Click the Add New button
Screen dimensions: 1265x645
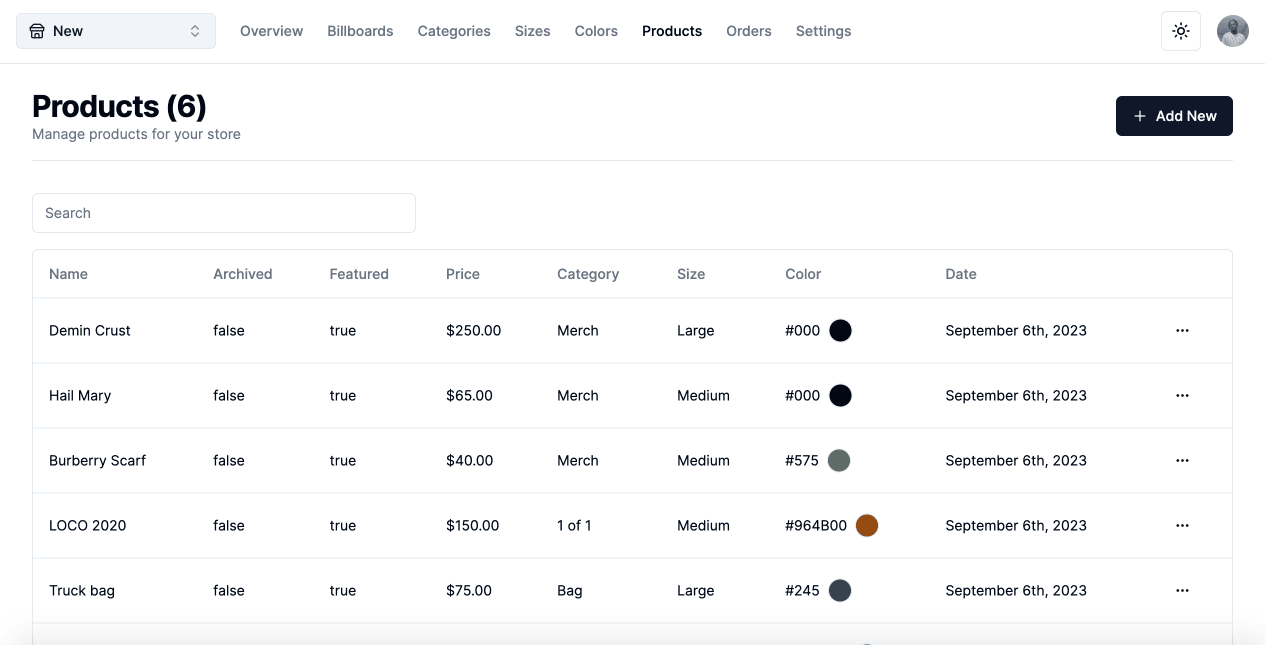tap(1174, 116)
